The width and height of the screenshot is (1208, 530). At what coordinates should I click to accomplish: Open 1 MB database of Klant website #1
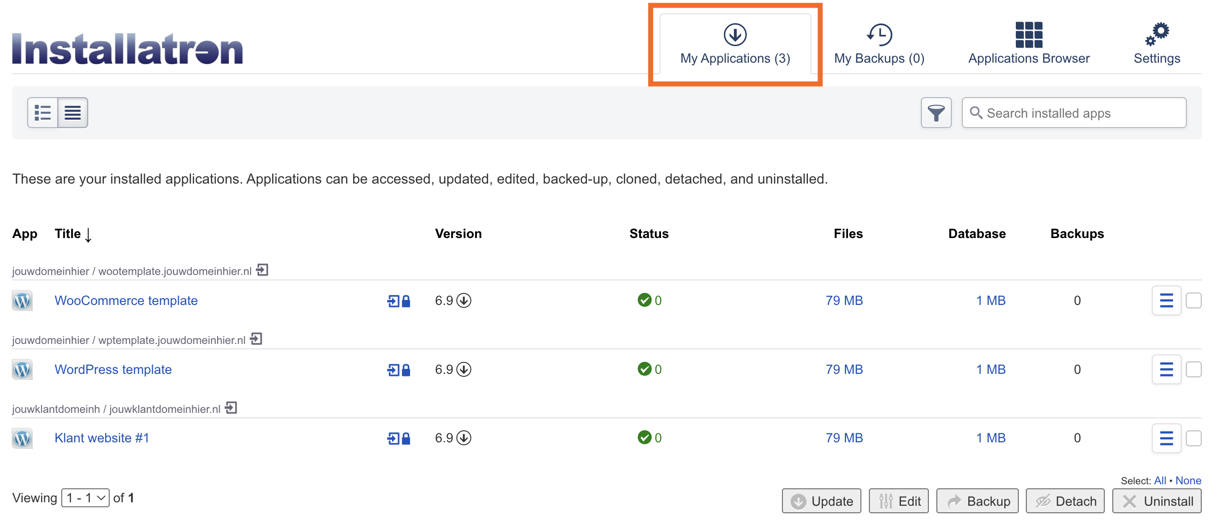[990, 438]
